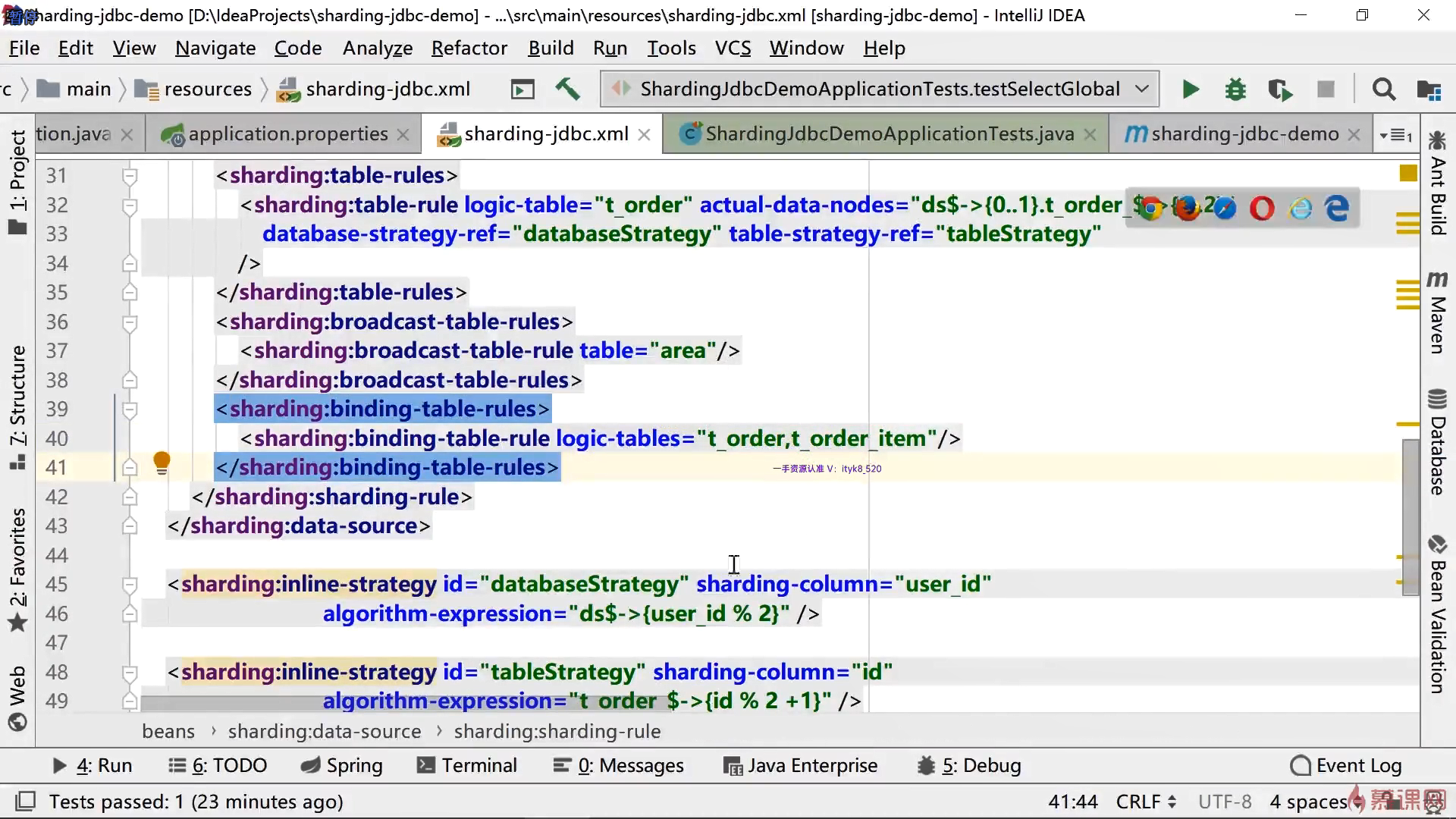Open the Refactor menu
The height and width of the screenshot is (819, 1456).
(x=469, y=49)
